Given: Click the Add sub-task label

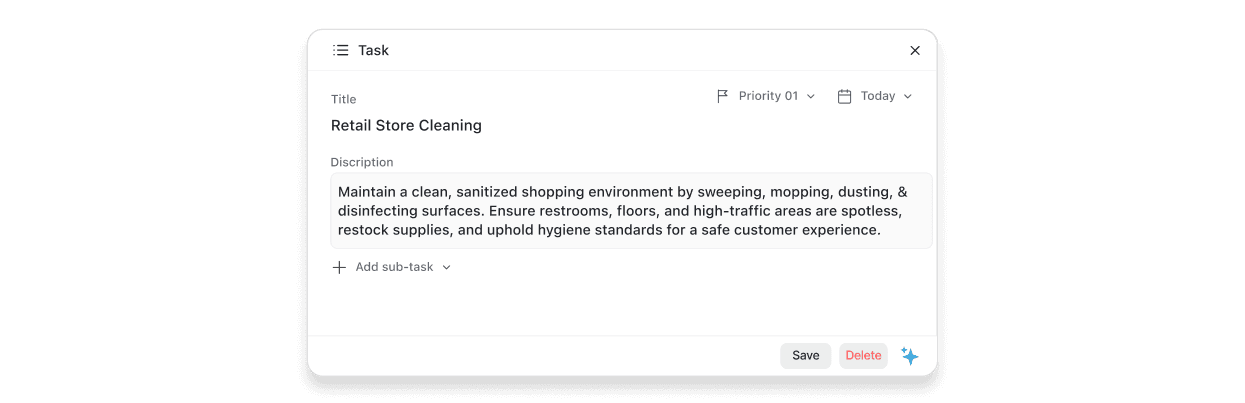Looking at the screenshot, I should (394, 267).
